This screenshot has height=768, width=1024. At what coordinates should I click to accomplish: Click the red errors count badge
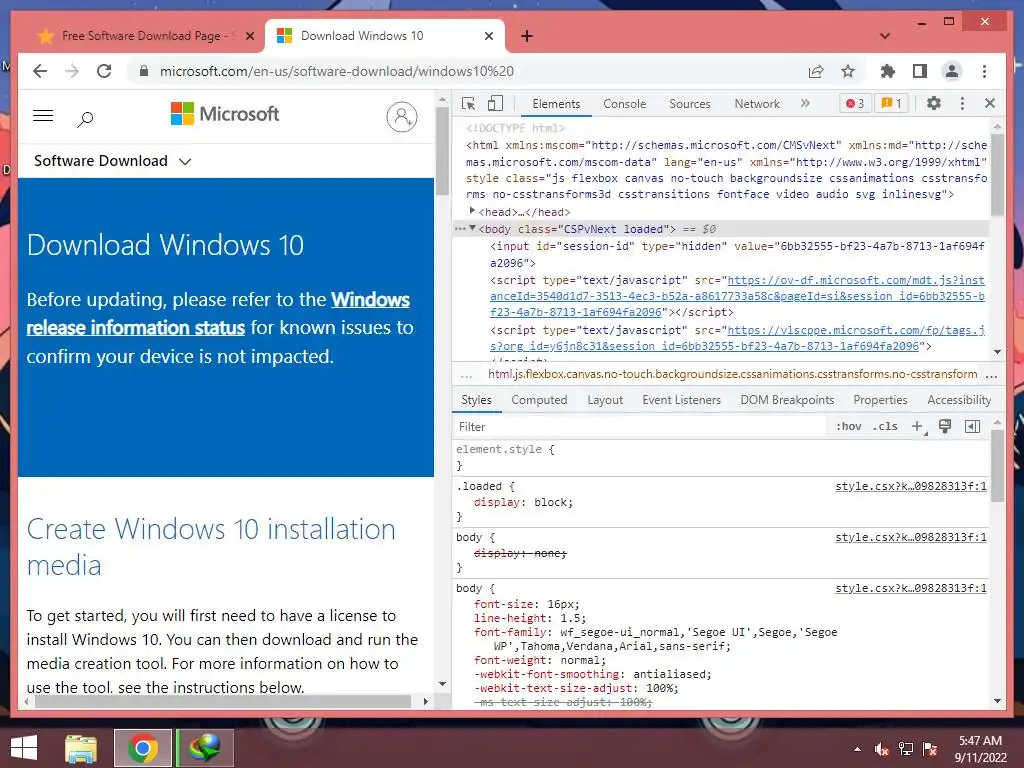point(855,103)
